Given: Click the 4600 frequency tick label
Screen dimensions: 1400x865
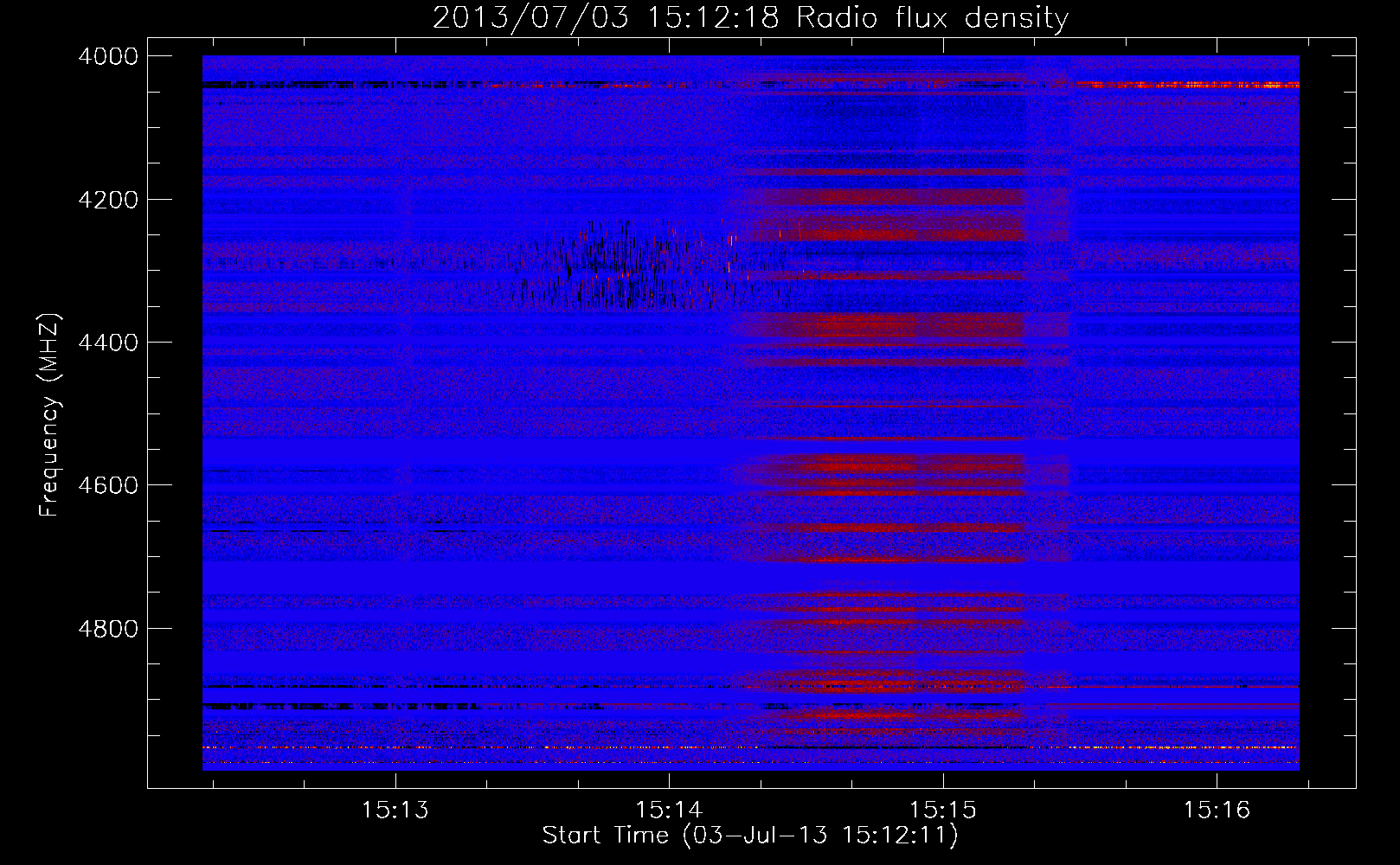Looking at the screenshot, I should (108, 485).
